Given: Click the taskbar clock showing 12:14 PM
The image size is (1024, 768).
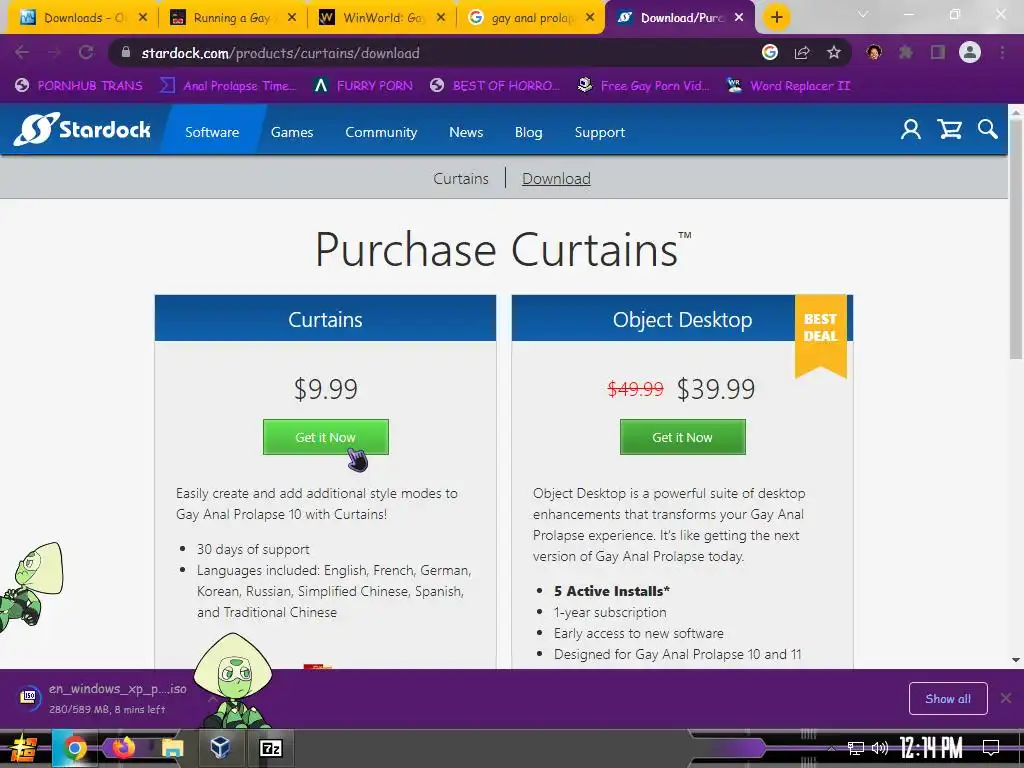Looking at the screenshot, I should pyautogui.click(x=931, y=748).
